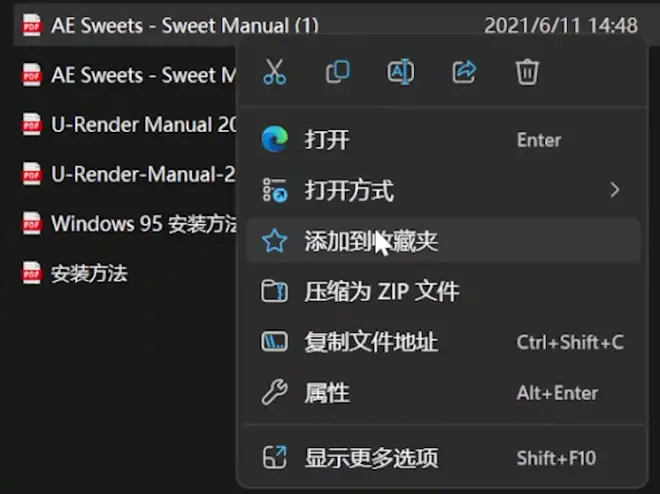Open 属性 from the context menu
660x494 pixels.
click(x=443, y=392)
